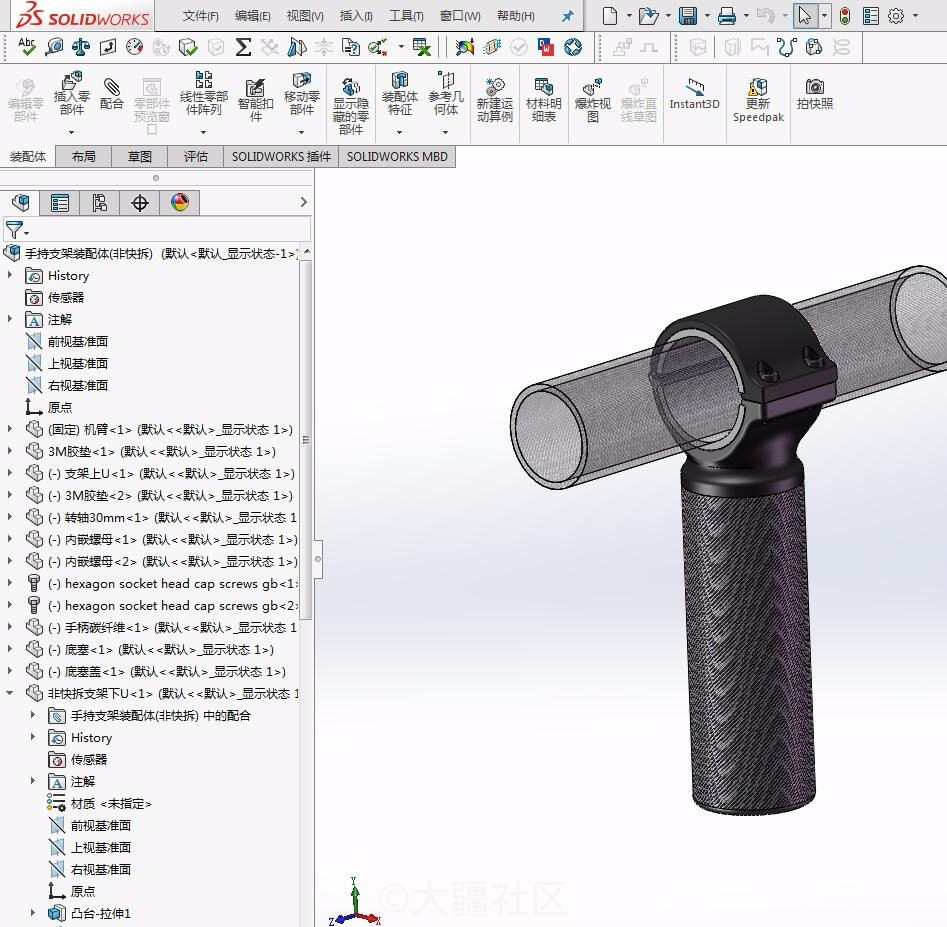This screenshot has width=947, height=927.
Task: Select the Move Component tool
Action: [x=301, y=94]
